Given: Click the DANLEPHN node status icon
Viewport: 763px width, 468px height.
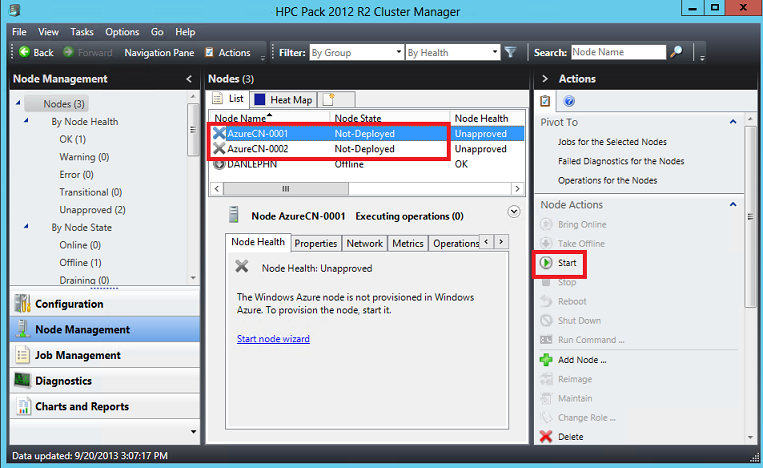Looking at the screenshot, I should [219, 164].
